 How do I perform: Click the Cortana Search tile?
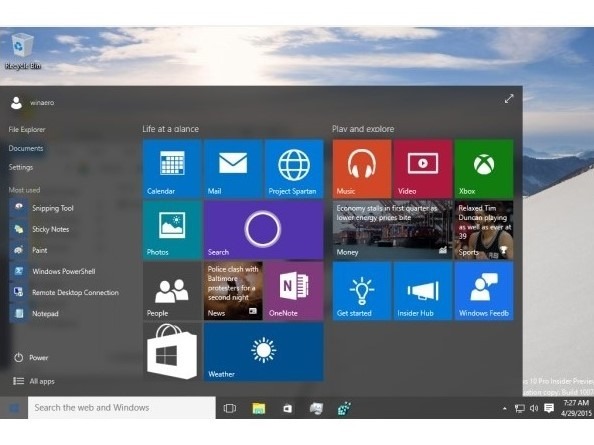tap(264, 230)
